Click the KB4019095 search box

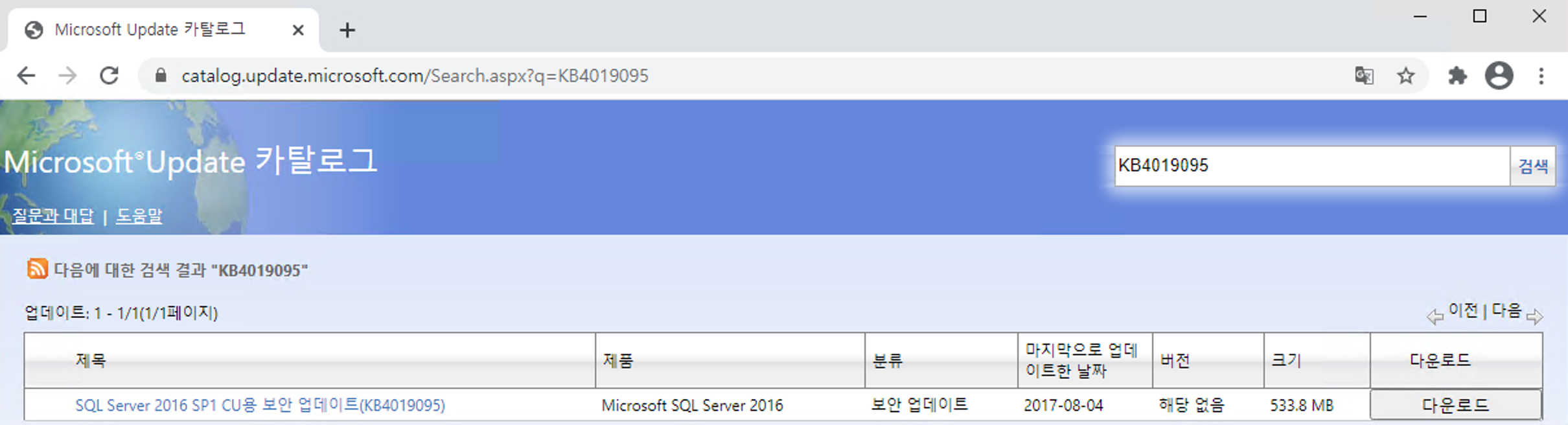pos(1312,166)
